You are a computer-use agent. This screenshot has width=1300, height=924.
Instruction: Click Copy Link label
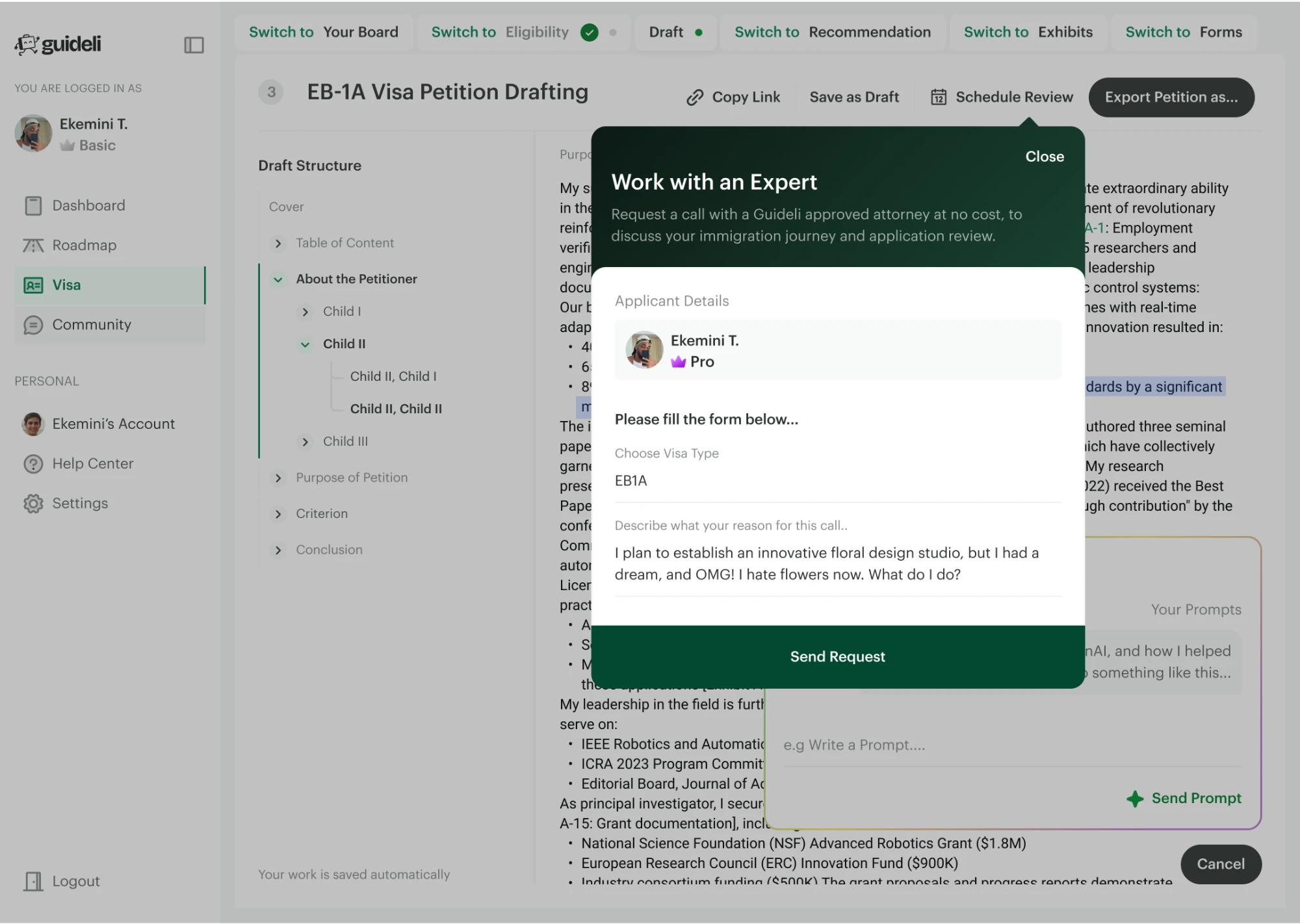[x=746, y=97]
